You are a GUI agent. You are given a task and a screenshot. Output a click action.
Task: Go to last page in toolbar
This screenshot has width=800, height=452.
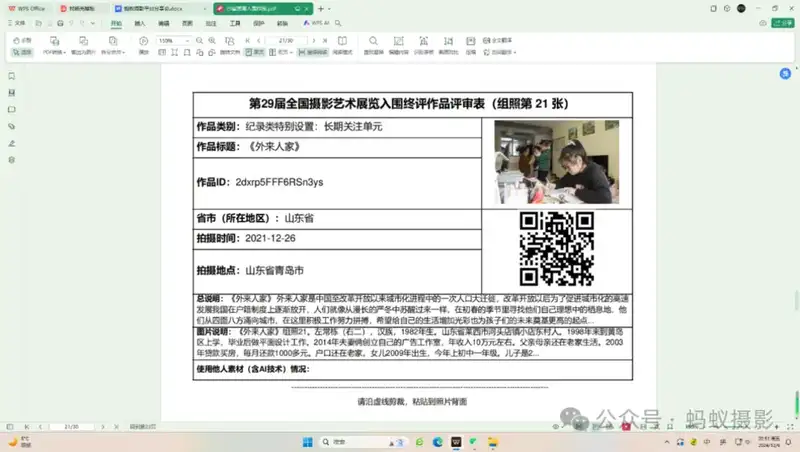point(324,40)
